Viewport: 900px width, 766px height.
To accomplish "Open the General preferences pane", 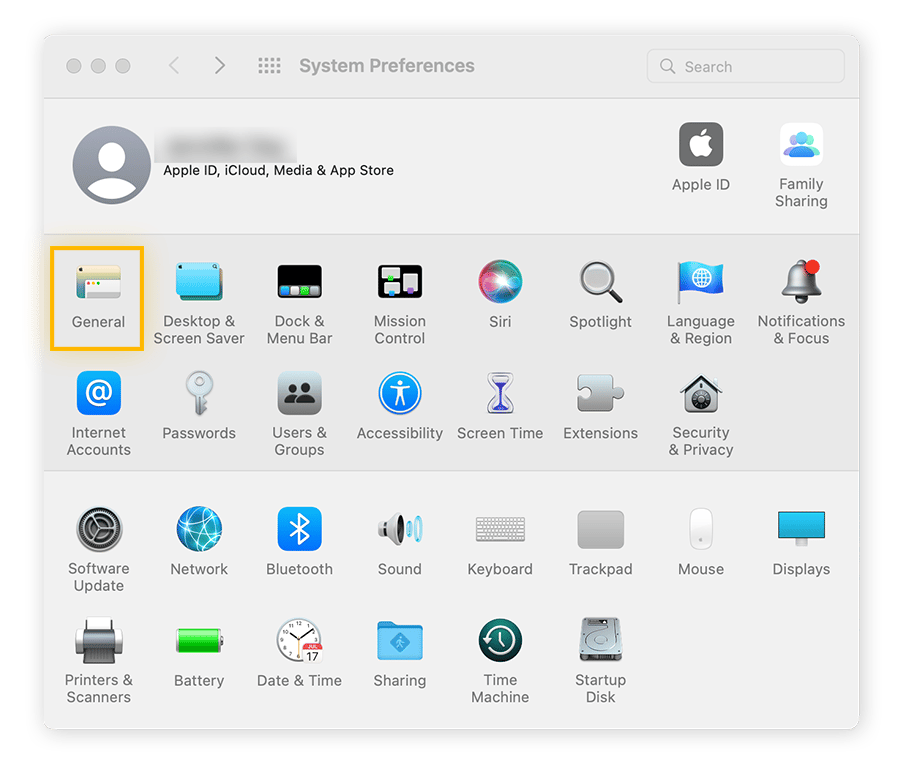I will (x=98, y=284).
